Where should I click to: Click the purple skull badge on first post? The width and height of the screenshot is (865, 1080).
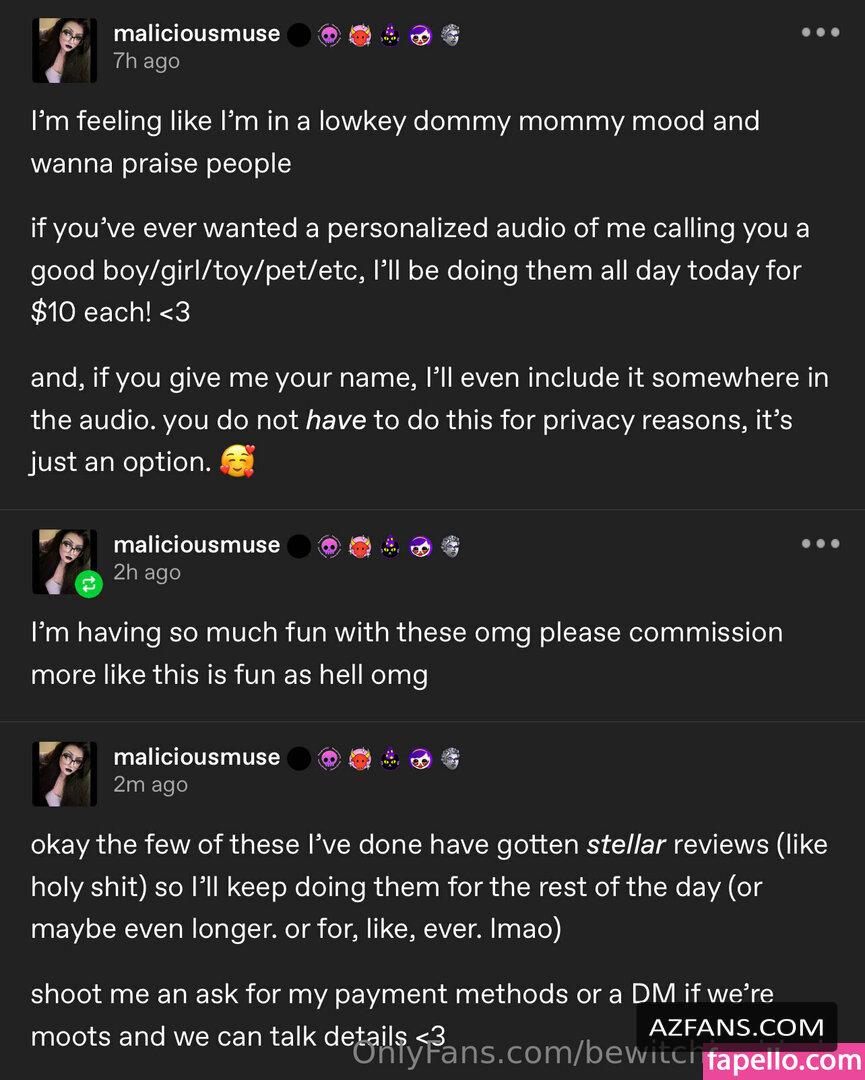[329, 35]
